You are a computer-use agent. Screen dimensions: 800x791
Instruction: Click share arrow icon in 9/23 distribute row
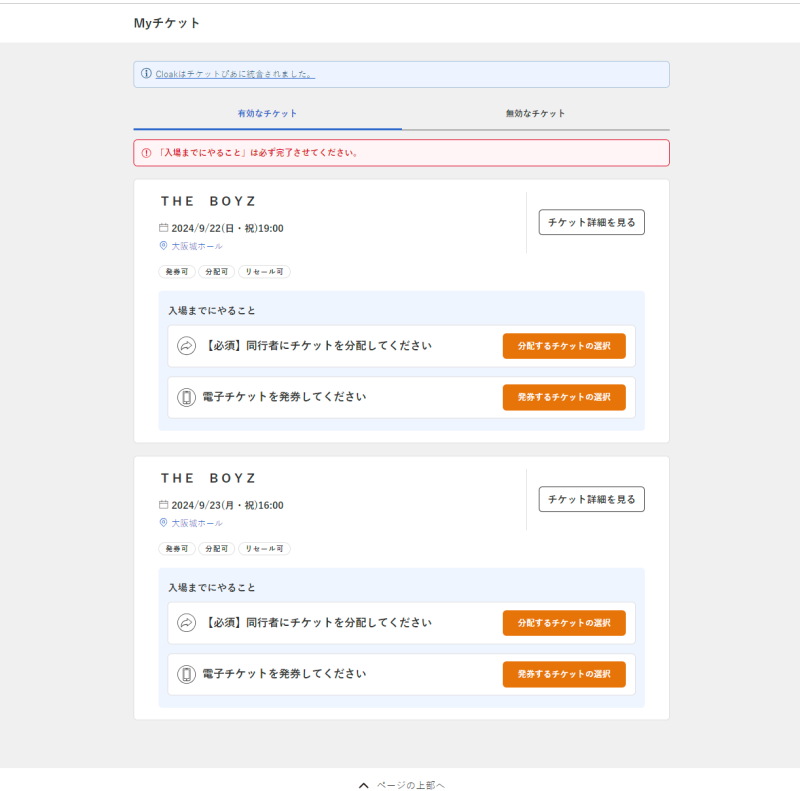tap(186, 623)
